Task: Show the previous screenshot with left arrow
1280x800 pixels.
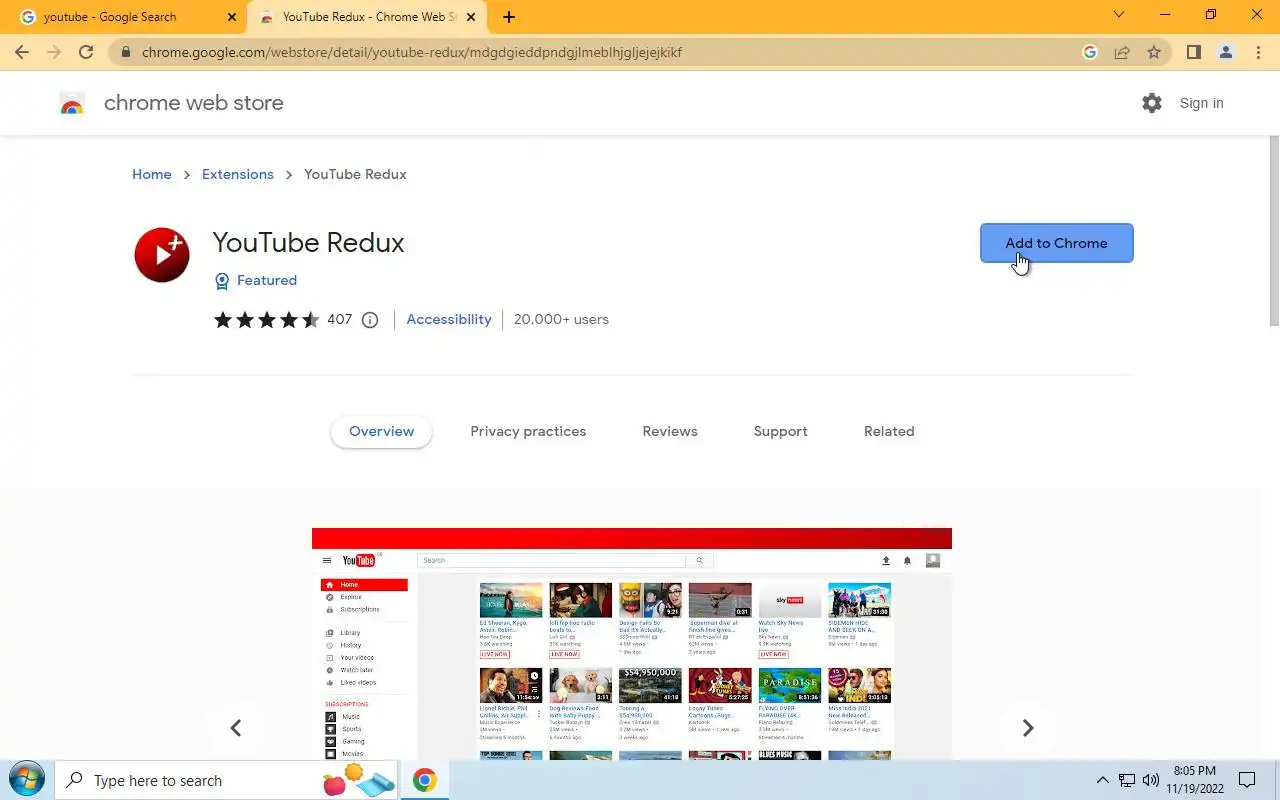Action: point(236,728)
